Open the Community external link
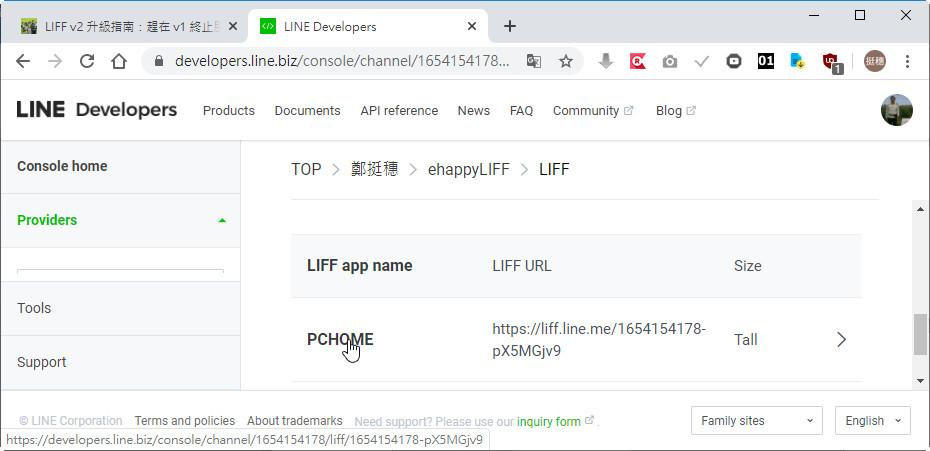 593,111
